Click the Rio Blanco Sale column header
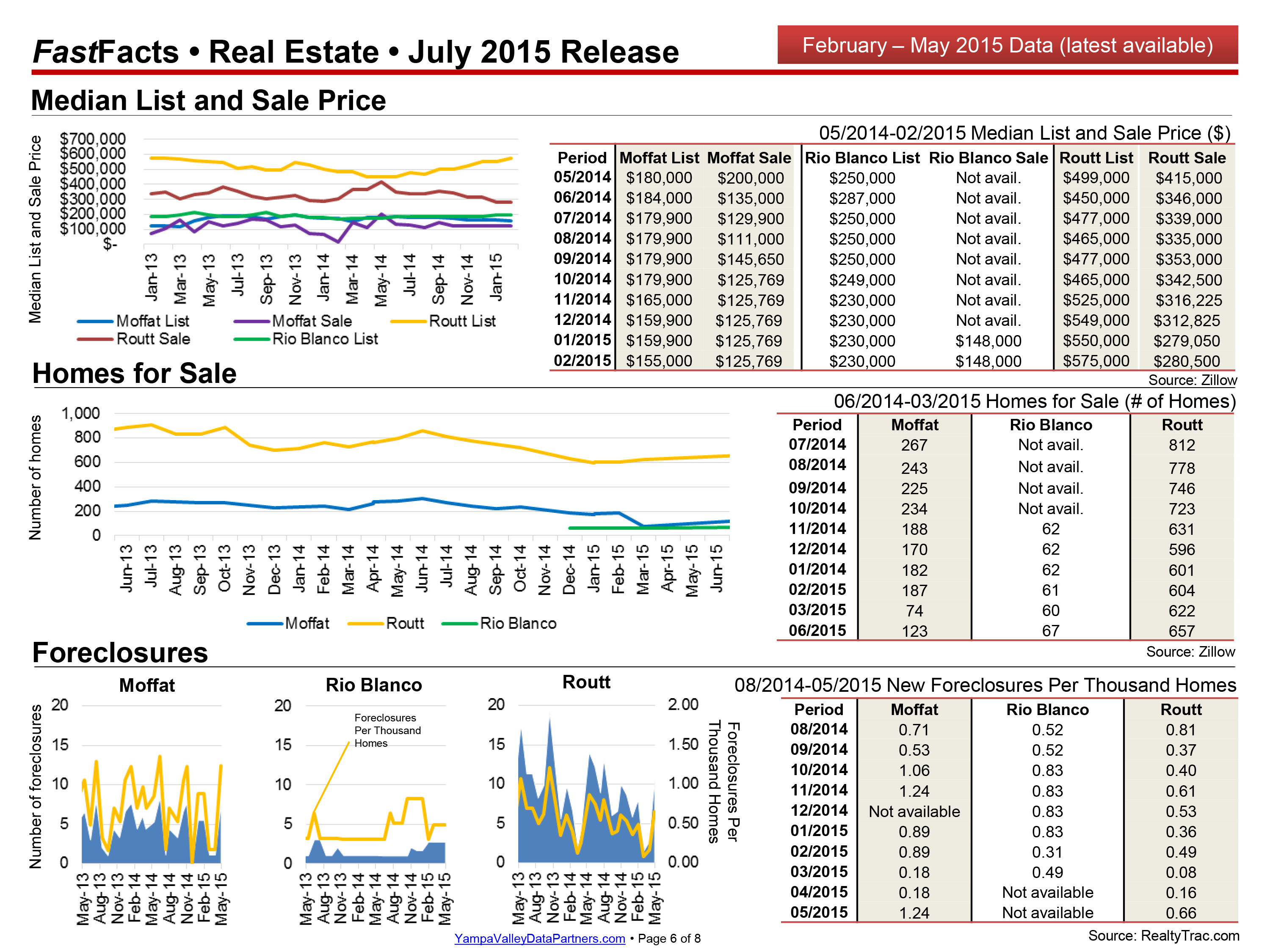Viewport: 1270px width, 952px height. (x=988, y=158)
